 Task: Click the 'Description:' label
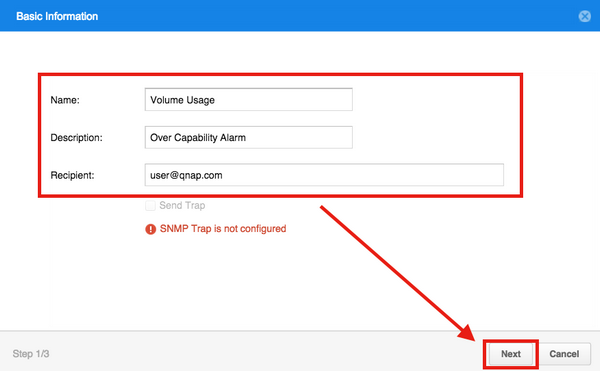tap(77, 138)
